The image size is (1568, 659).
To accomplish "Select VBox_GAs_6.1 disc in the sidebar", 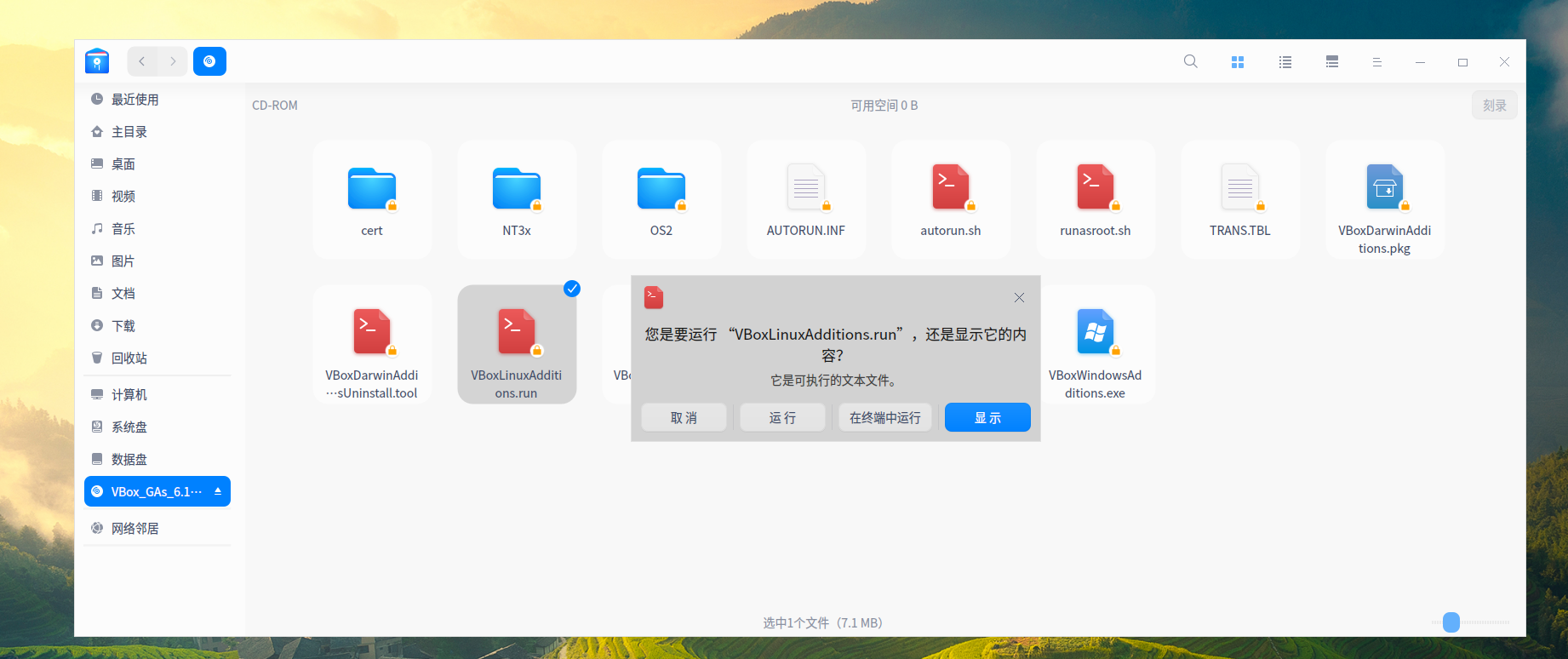I will (x=157, y=491).
